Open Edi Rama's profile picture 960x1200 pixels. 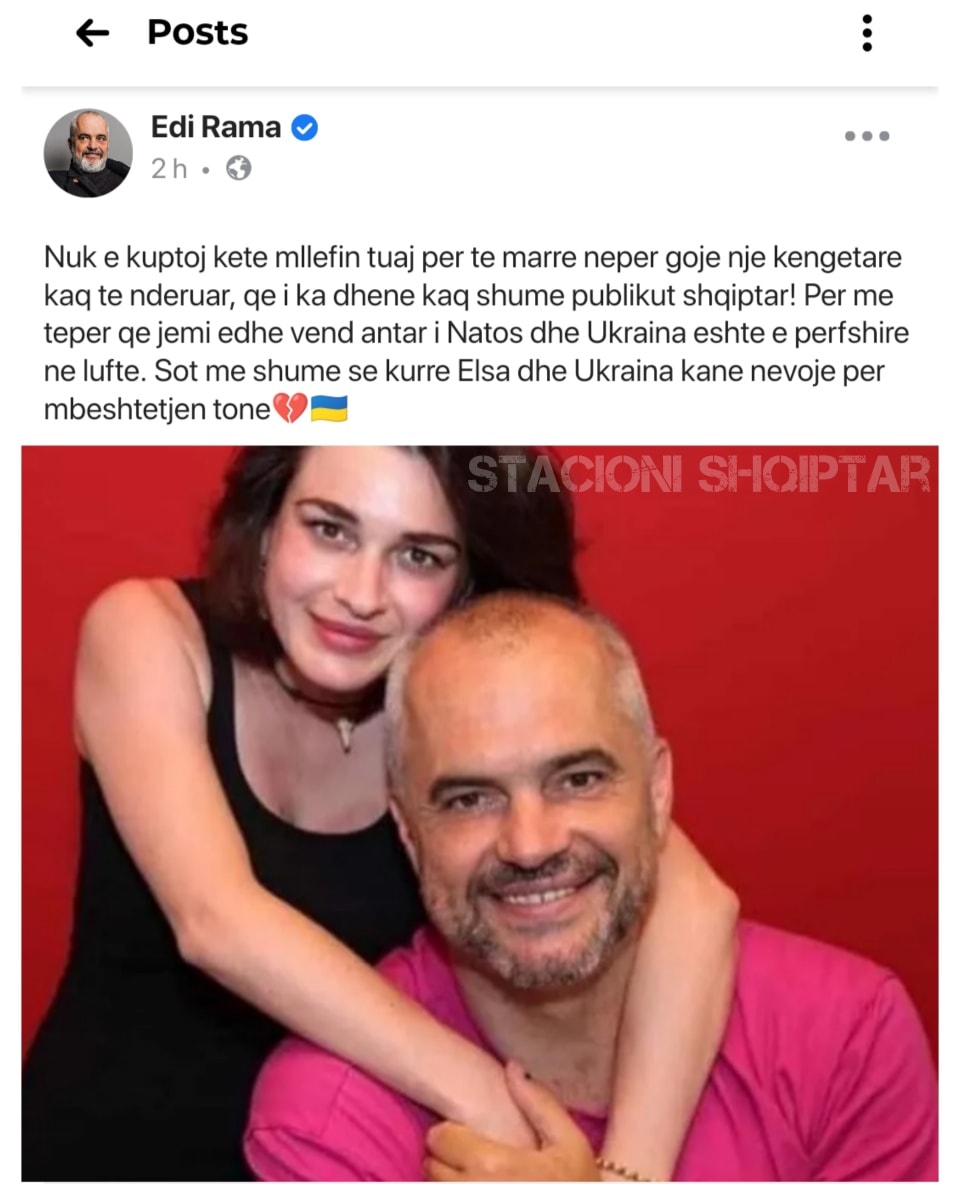(88, 152)
